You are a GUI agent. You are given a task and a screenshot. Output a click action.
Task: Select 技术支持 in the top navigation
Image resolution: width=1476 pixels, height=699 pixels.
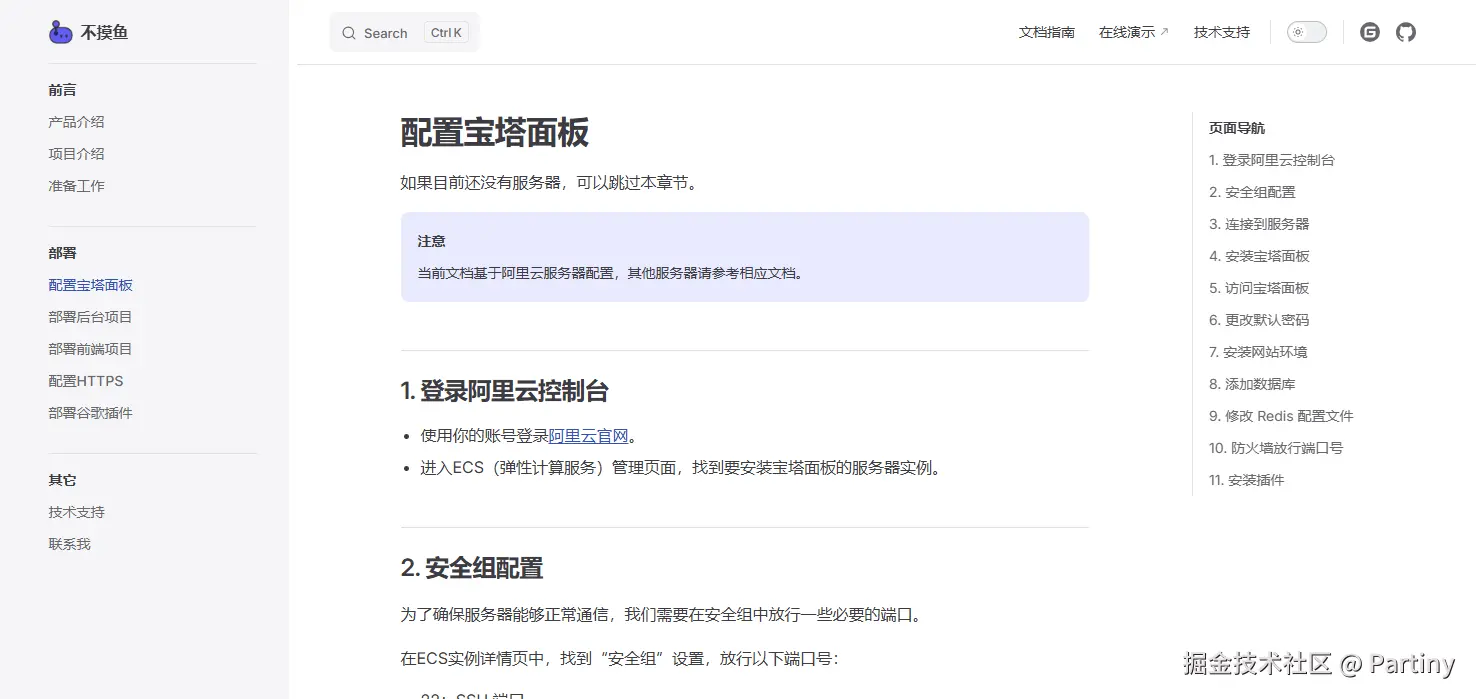tap(1221, 32)
